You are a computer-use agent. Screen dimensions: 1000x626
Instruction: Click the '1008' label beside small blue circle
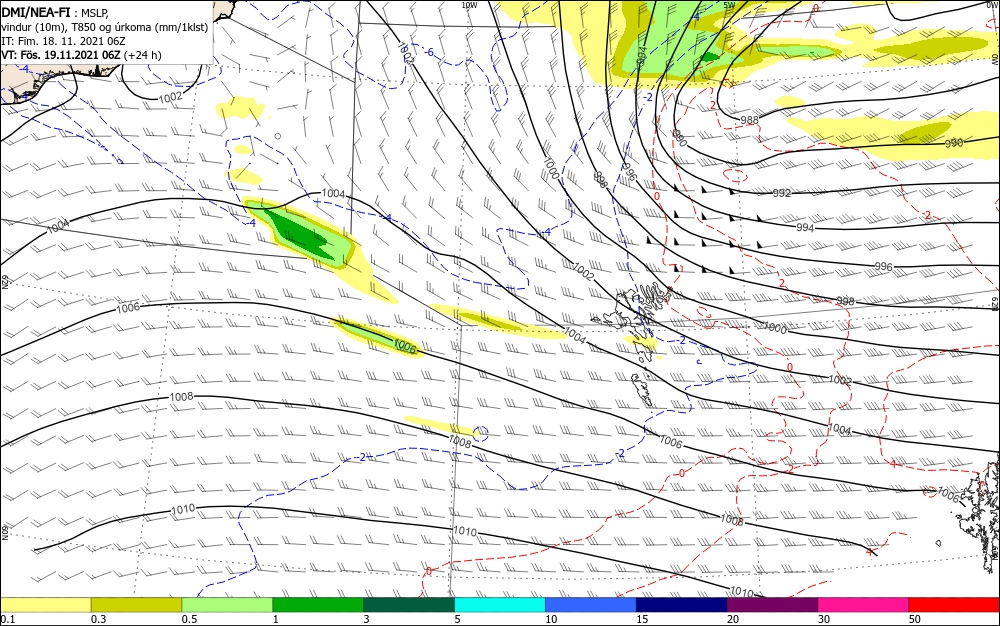(460, 441)
